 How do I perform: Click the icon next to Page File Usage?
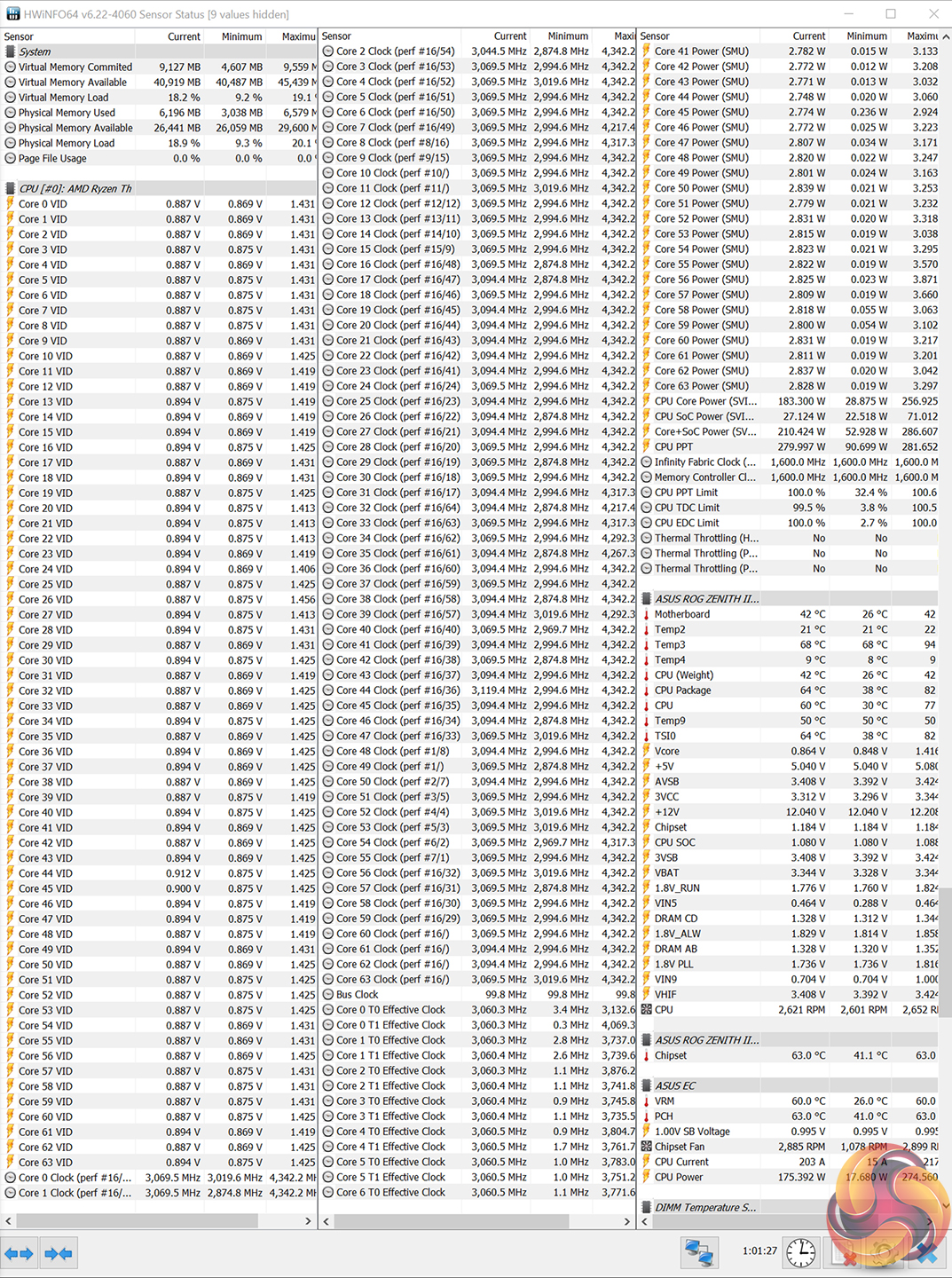(11, 158)
